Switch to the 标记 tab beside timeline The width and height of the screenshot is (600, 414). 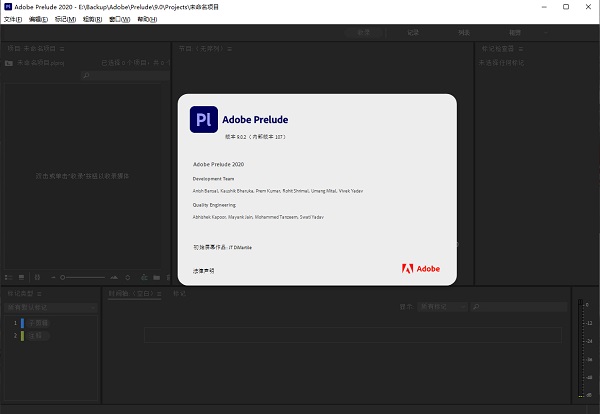point(180,294)
